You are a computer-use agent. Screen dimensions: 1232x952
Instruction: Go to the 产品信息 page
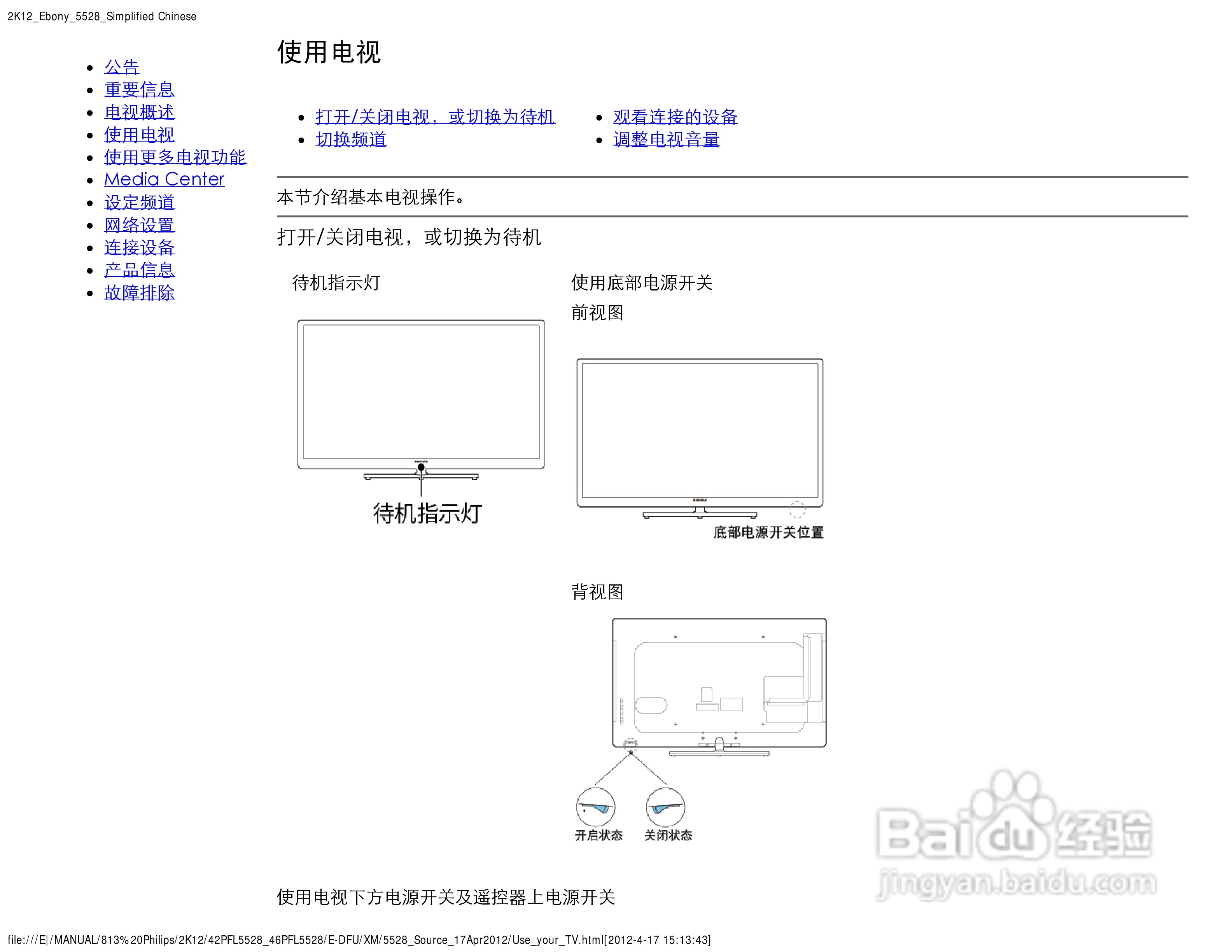click(x=139, y=270)
